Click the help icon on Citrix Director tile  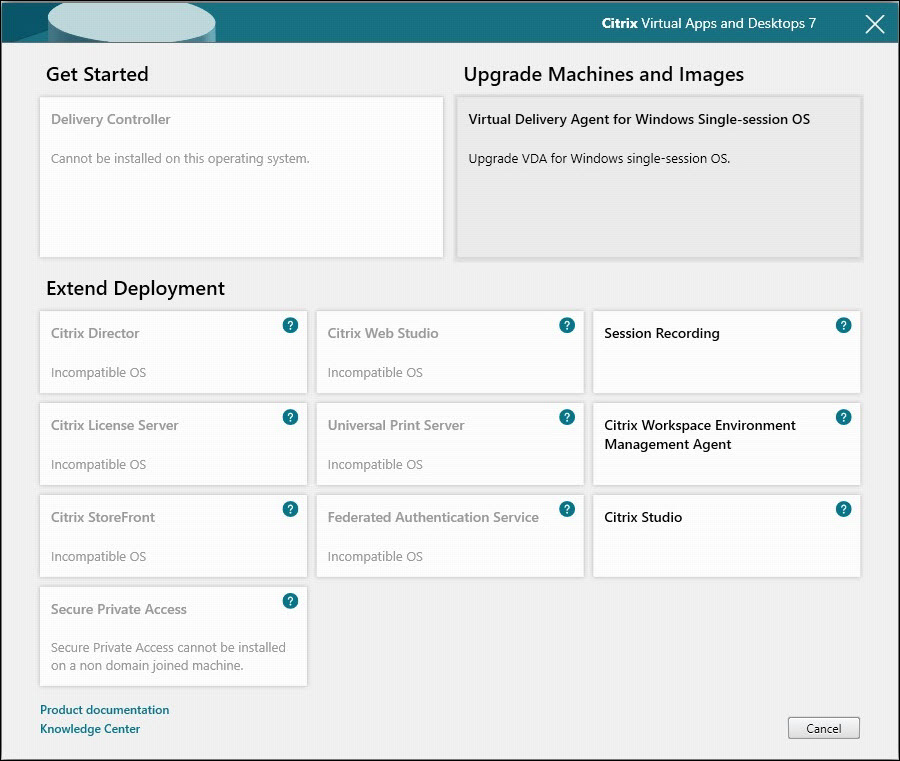pos(290,325)
